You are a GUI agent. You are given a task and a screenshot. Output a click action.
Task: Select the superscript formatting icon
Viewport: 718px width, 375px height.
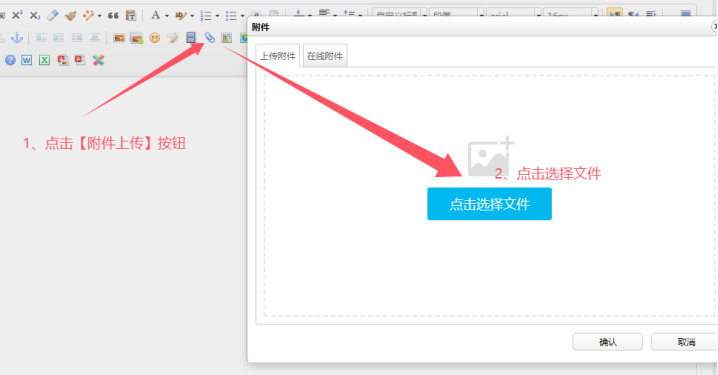[17, 15]
